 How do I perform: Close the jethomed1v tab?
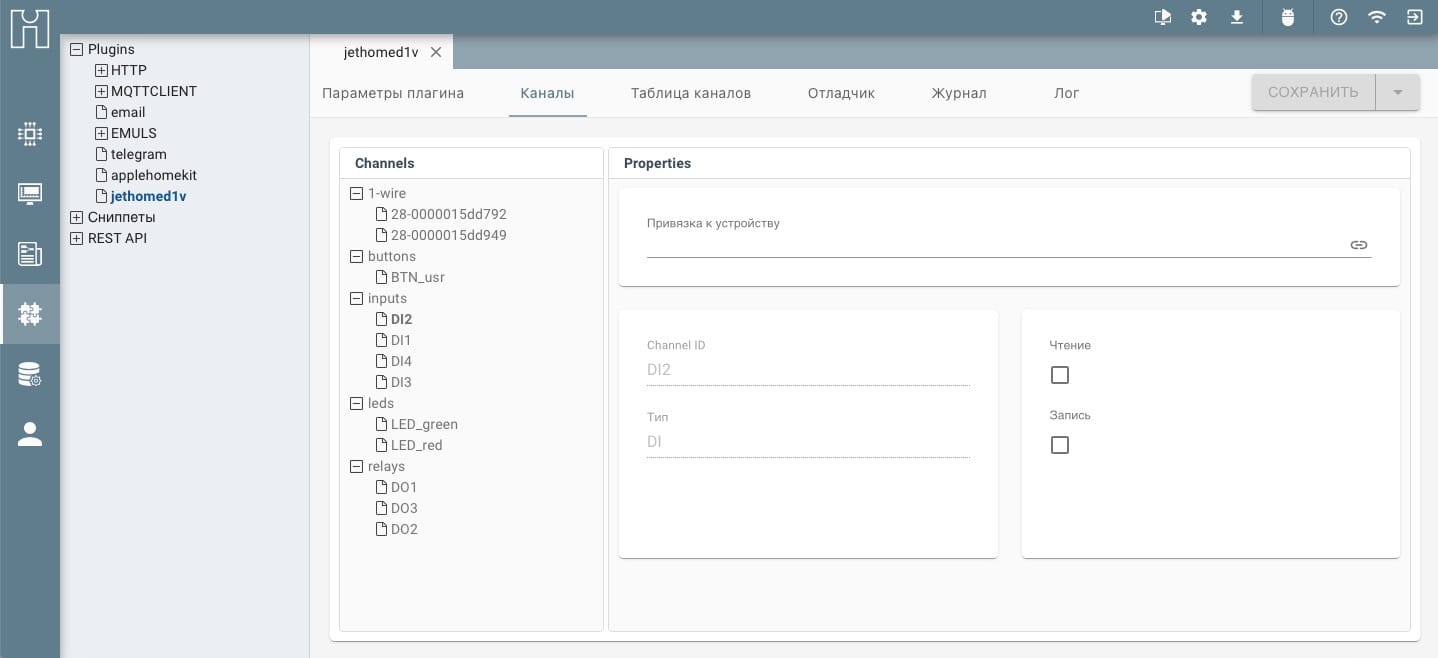(436, 52)
